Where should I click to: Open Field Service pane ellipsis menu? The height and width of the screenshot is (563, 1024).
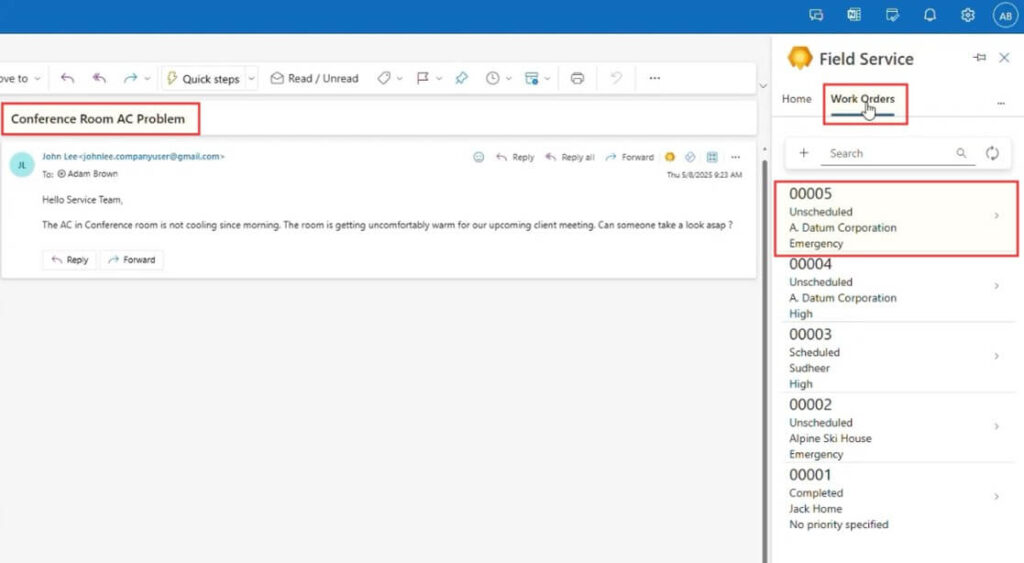point(1001,103)
